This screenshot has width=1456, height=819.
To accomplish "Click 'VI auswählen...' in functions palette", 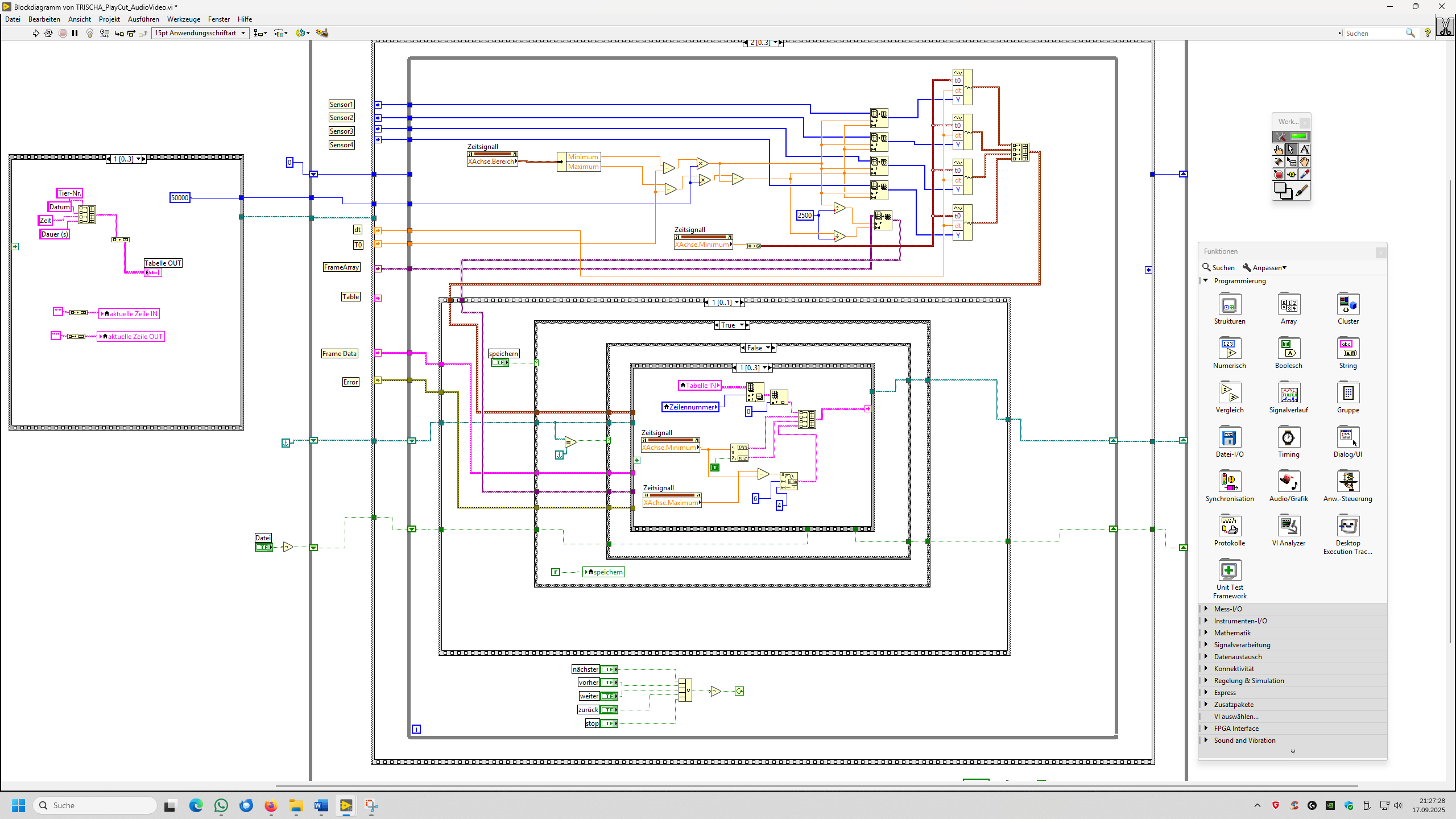I will click(x=1236, y=717).
